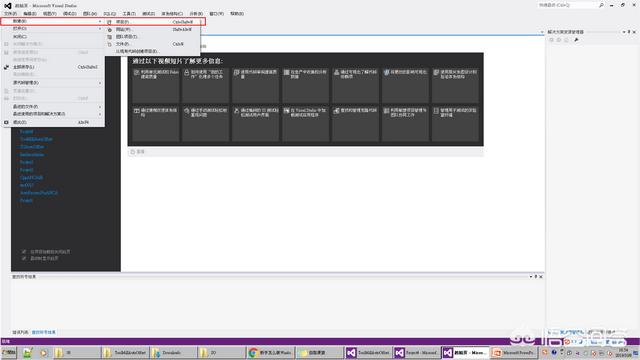Click the Quick Launch magnifier icon
This screenshot has width=640, height=360.
[601, 5]
